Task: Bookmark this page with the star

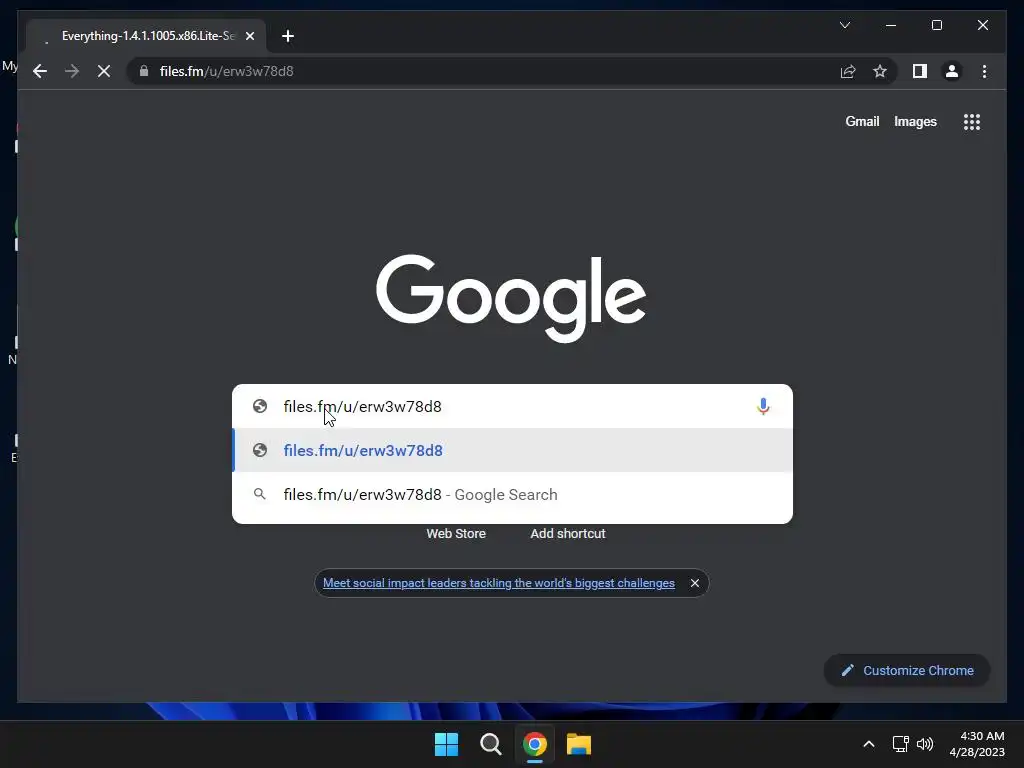Action: pos(880,71)
